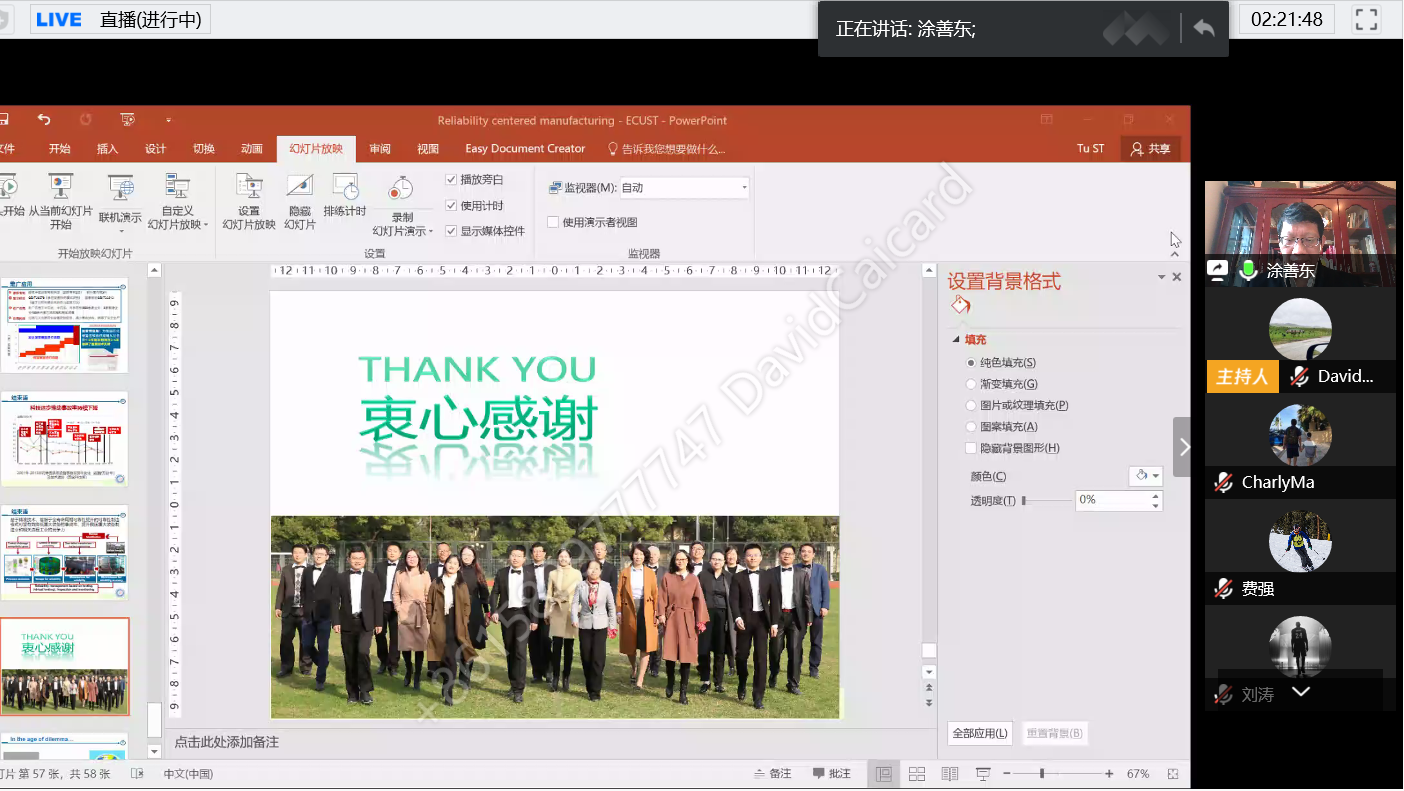Open the 颜色 fill color dropdown
1404x791 pixels.
(x=1145, y=476)
